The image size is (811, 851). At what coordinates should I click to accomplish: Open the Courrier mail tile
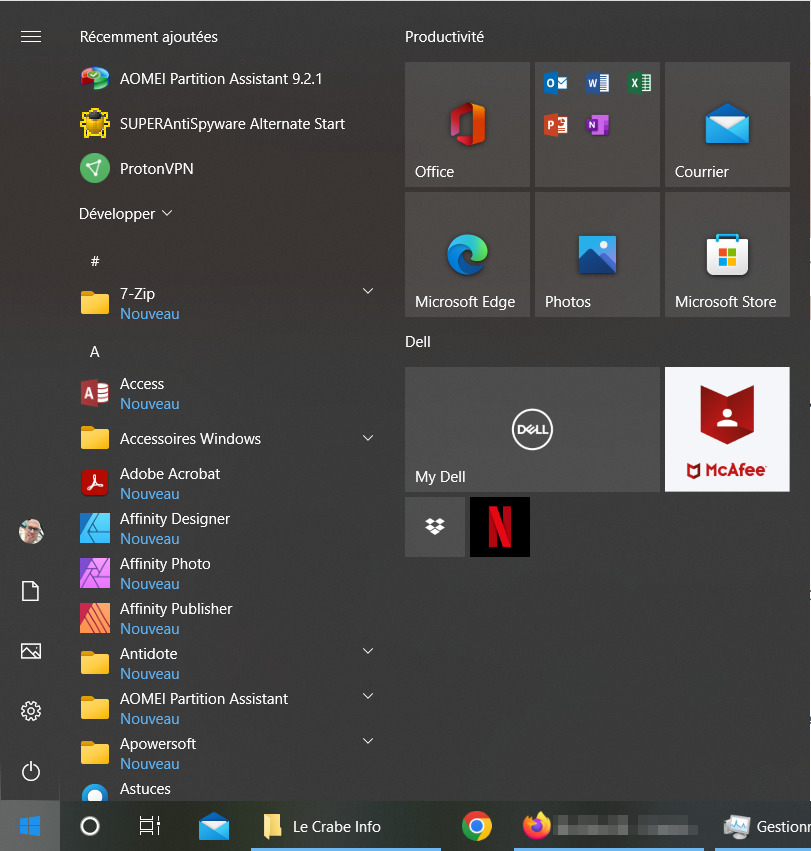pyautogui.click(x=727, y=124)
